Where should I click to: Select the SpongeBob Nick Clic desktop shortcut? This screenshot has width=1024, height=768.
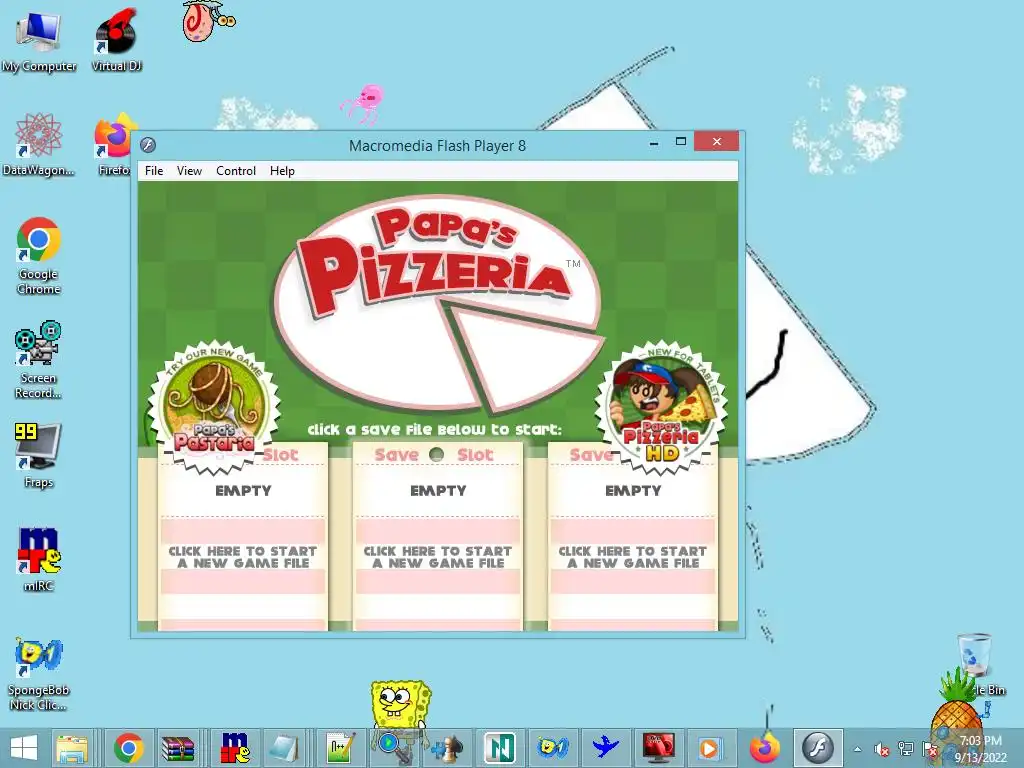pyautogui.click(x=39, y=675)
